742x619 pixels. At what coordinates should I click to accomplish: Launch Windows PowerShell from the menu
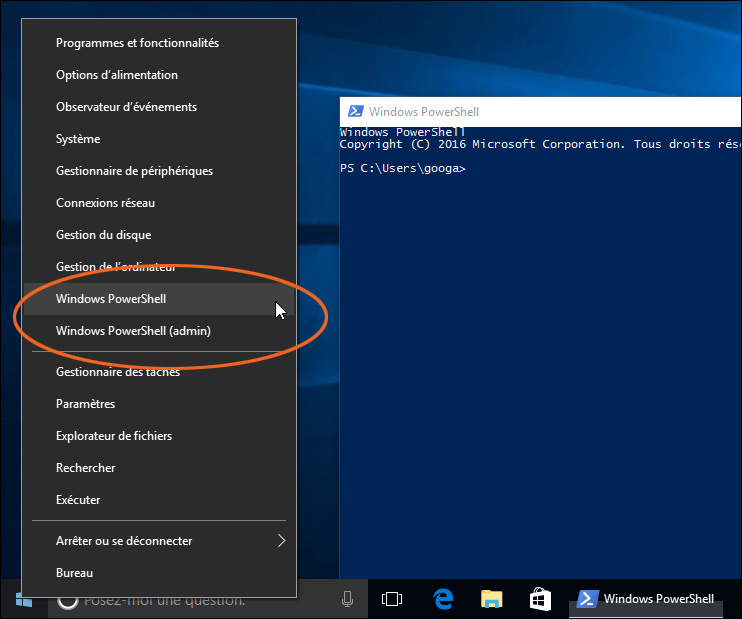[159, 299]
